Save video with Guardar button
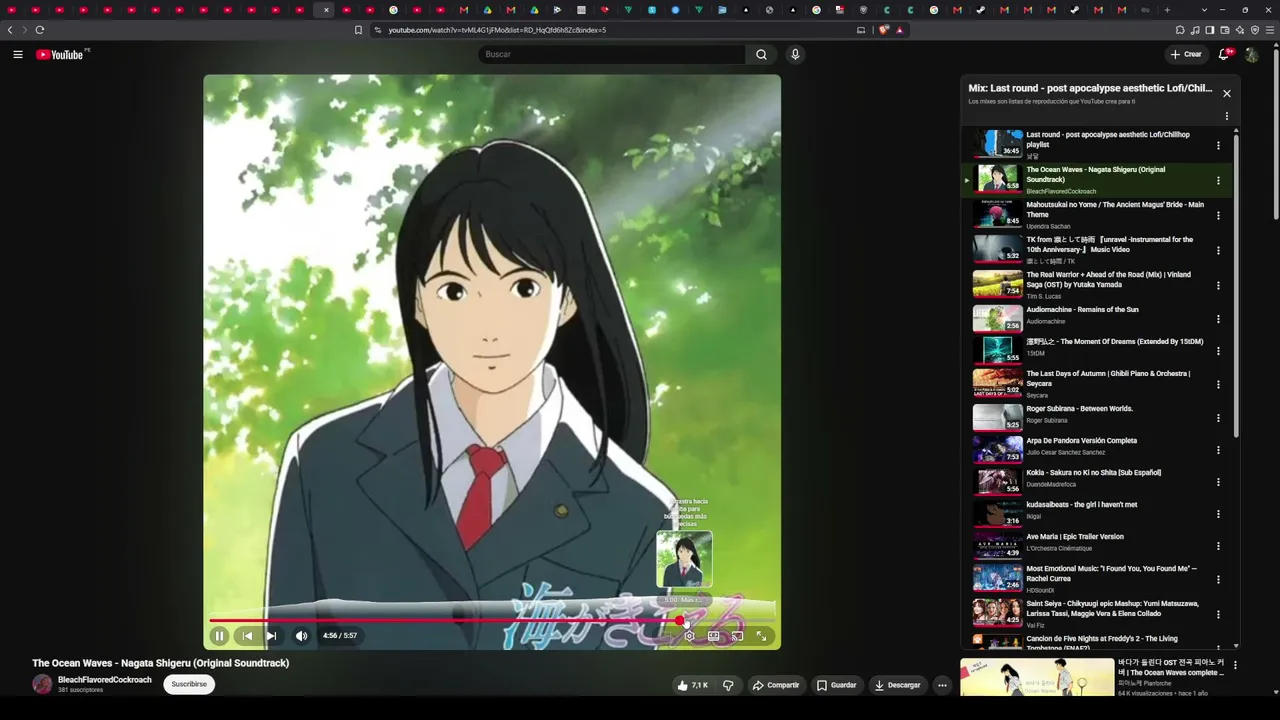Screen dimensions: 1280x720 [836, 685]
